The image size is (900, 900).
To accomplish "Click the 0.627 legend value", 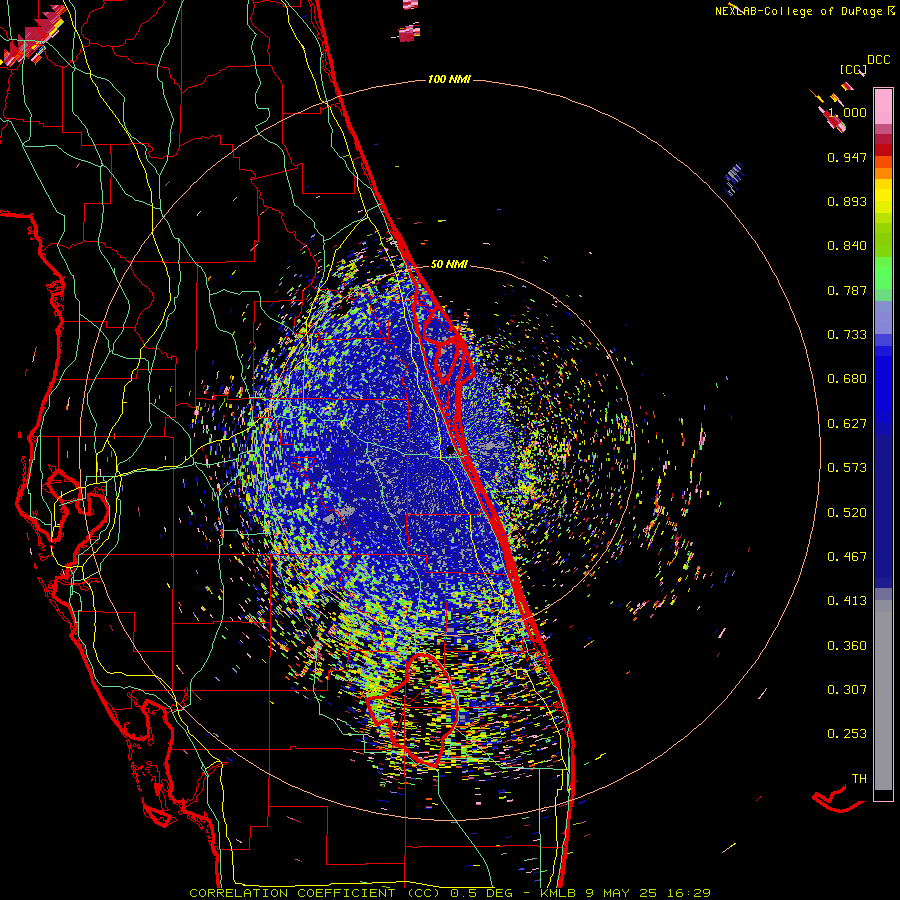I will [x=847, y=424].
